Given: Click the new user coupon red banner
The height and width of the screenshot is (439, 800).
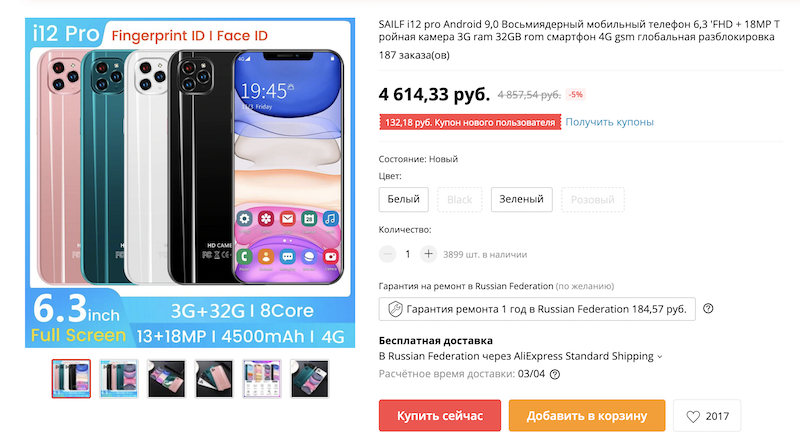Looking at the screenshot, I should (470, 122).
